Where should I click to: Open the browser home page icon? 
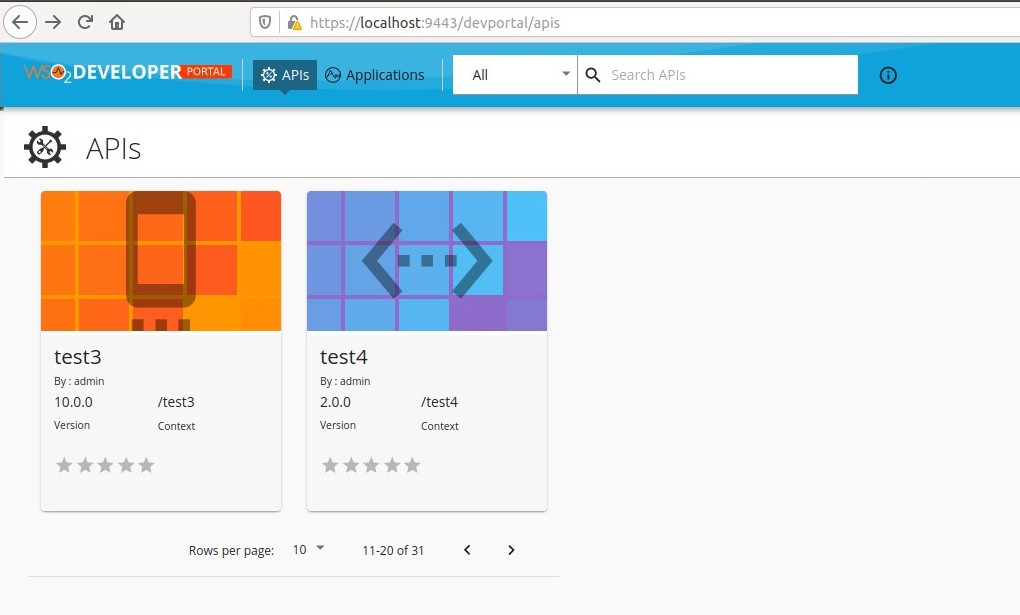[x=117, y=22]
